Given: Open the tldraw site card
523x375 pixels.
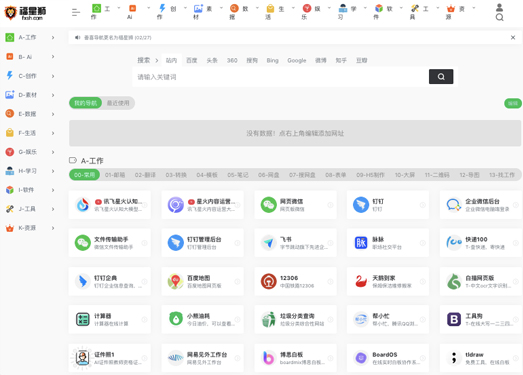Looking at the screenshot, I should point(481,358).
